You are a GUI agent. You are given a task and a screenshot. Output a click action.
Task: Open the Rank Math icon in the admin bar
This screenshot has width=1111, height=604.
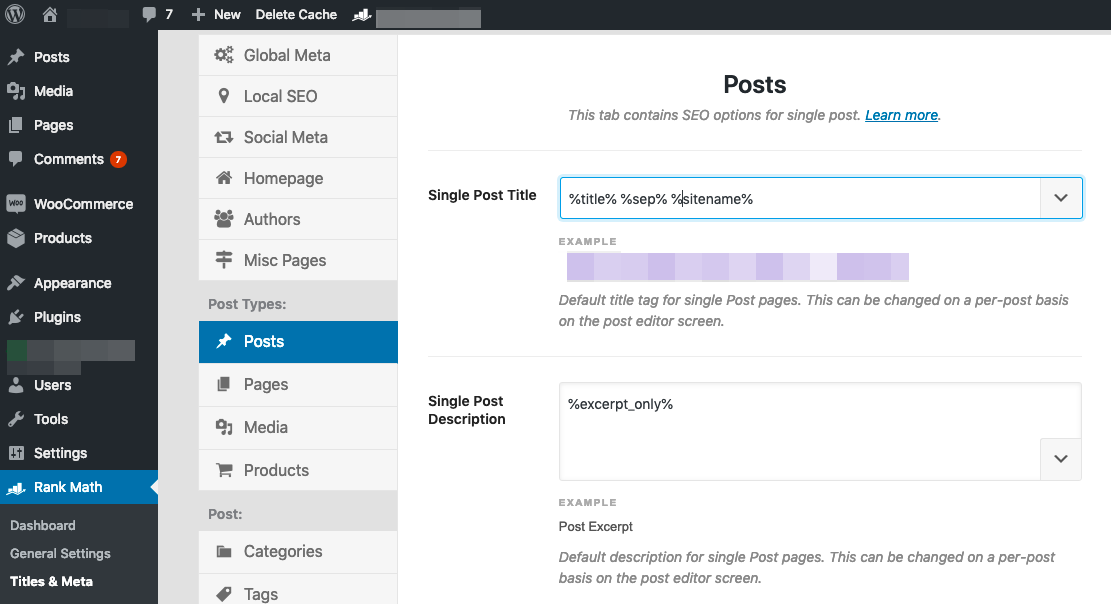362,15
